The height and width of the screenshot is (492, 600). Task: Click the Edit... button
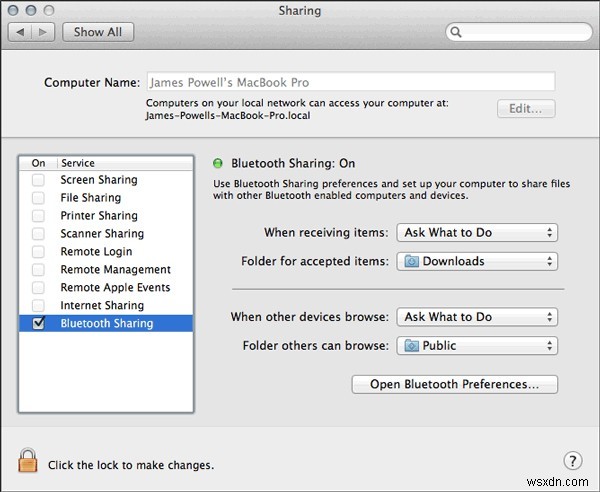(526, 109)
